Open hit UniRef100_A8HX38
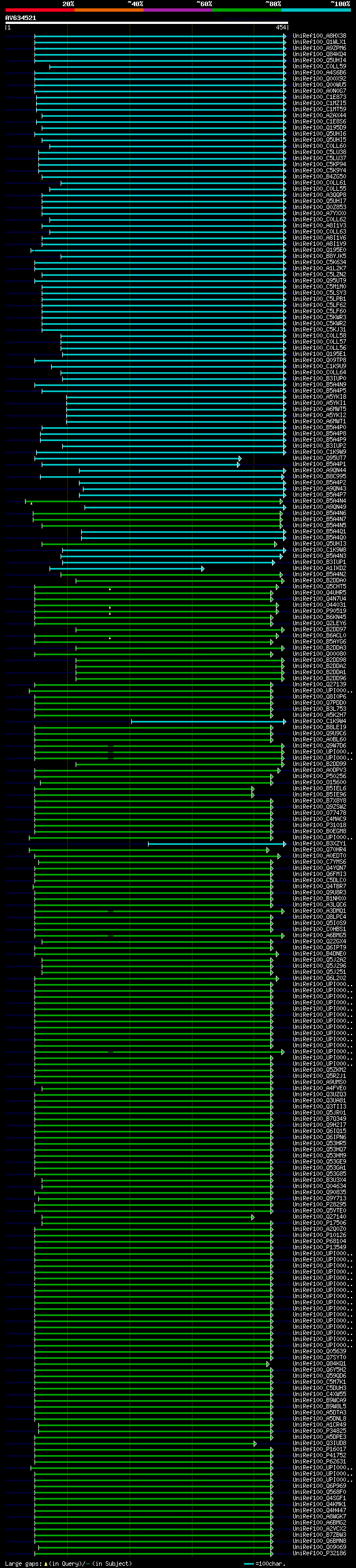This screenshot has width=356, height=1568. (x=319, y=36)
